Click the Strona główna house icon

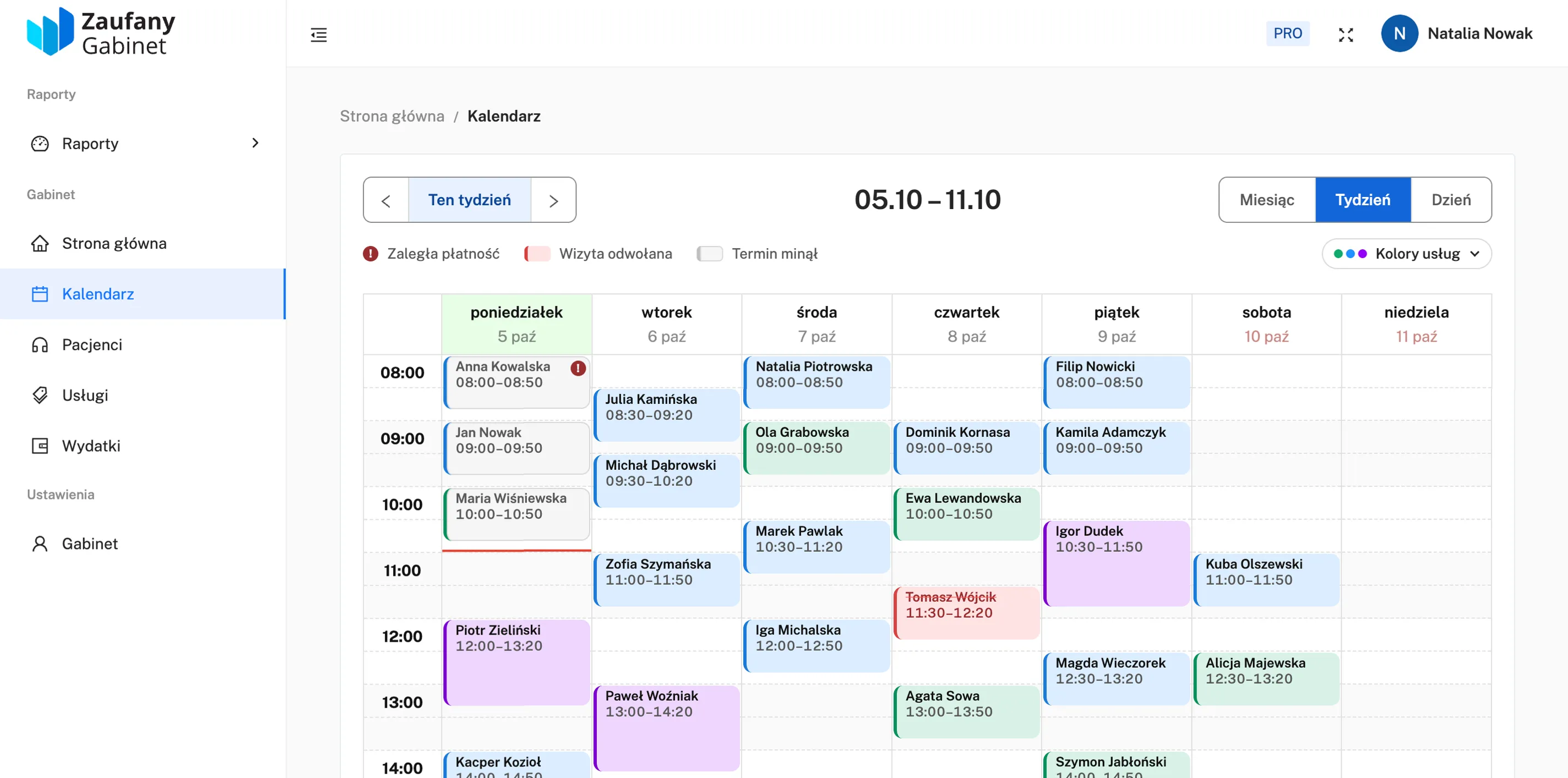(x=40, y=243)
